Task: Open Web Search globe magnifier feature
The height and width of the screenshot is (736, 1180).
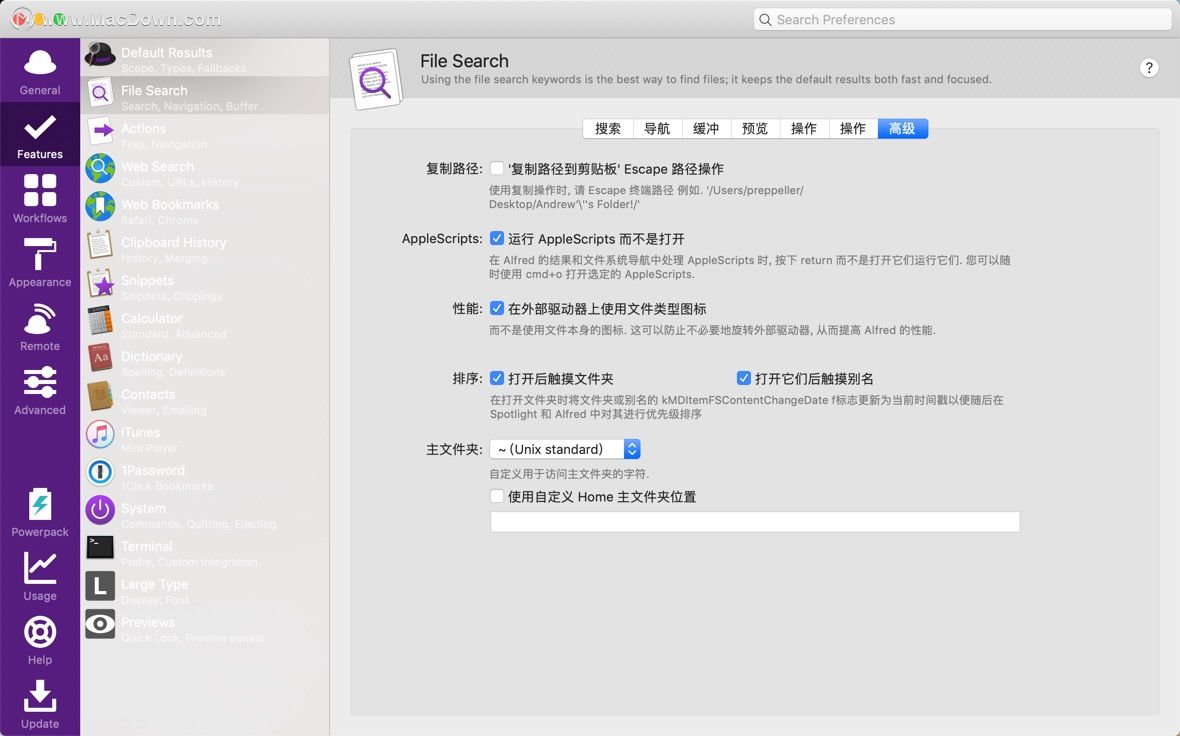Action: (100, 169)
